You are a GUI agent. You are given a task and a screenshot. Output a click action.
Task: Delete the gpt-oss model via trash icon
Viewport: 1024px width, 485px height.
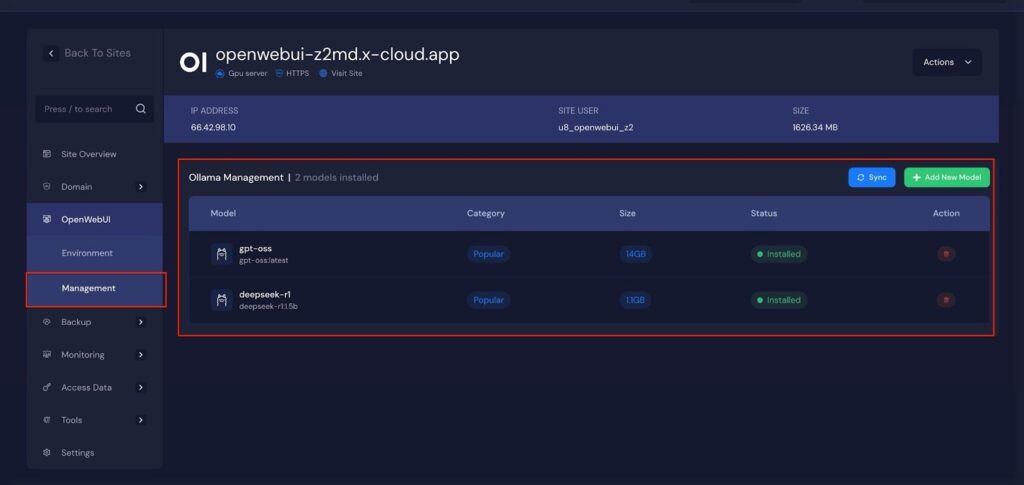(x=945, y=254)
